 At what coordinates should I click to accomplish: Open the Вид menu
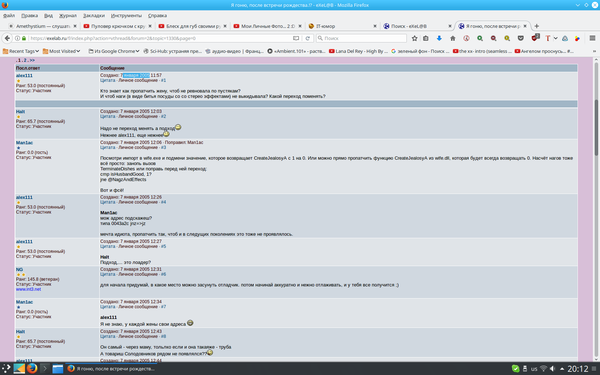pos(49,16)
